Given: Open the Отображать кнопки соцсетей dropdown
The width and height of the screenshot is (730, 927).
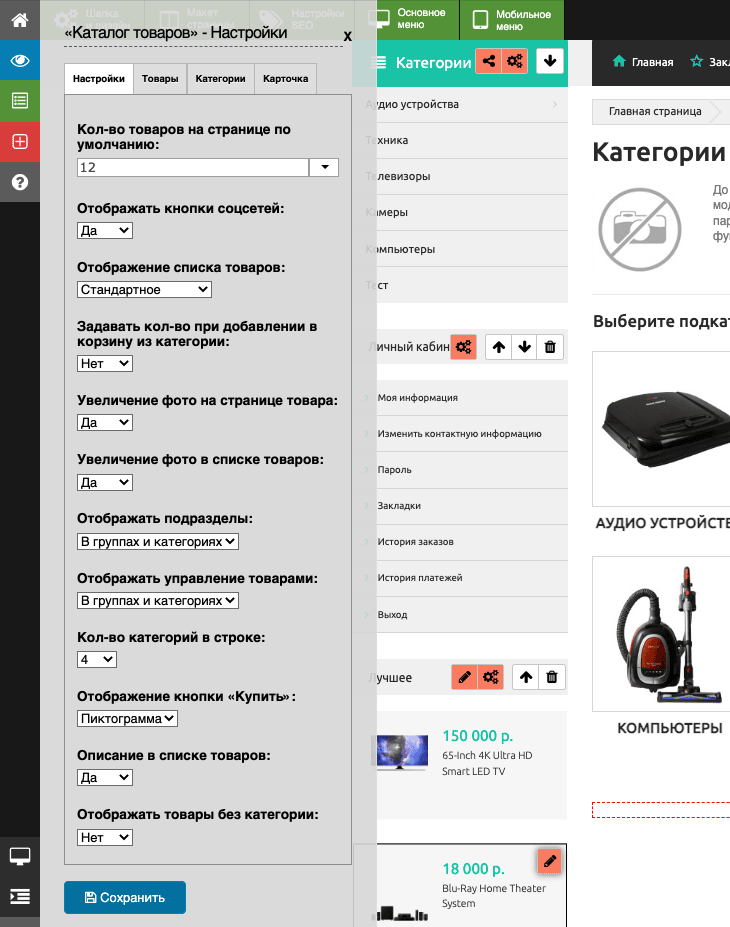Looking at the screenshot, I should click(x=105, y=231).
